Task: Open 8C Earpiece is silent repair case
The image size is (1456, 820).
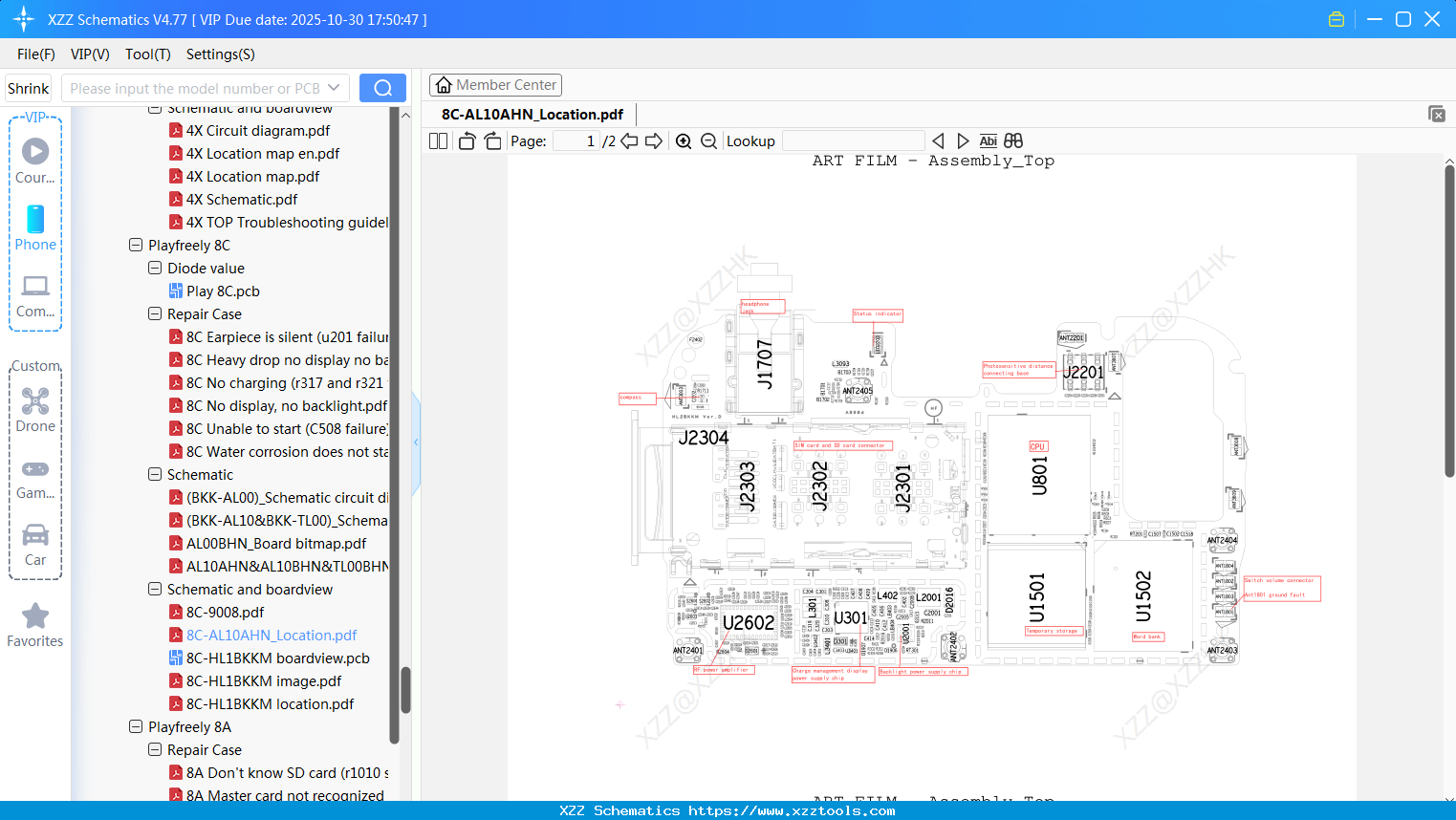Action: click(278, 337)
